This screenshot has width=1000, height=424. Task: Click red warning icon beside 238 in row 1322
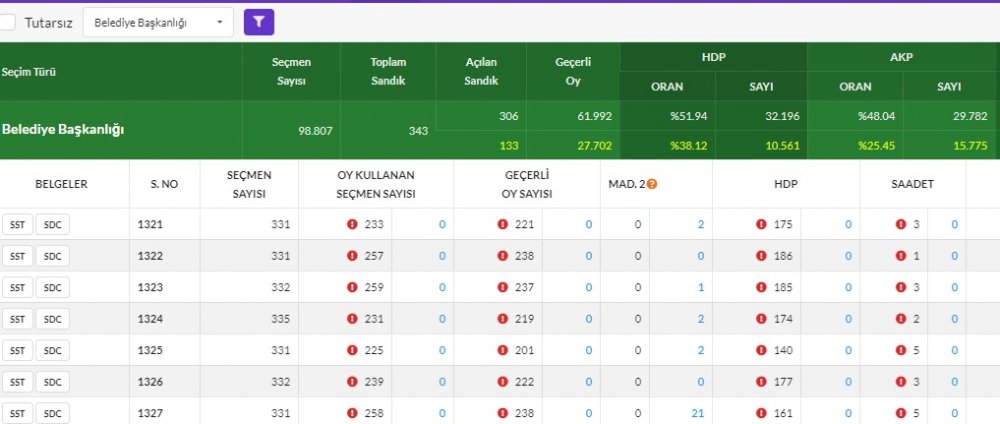(503, 256)
